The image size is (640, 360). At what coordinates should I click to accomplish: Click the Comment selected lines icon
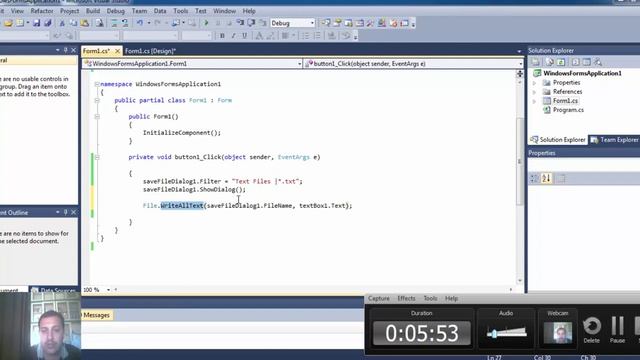pos(114,23)
